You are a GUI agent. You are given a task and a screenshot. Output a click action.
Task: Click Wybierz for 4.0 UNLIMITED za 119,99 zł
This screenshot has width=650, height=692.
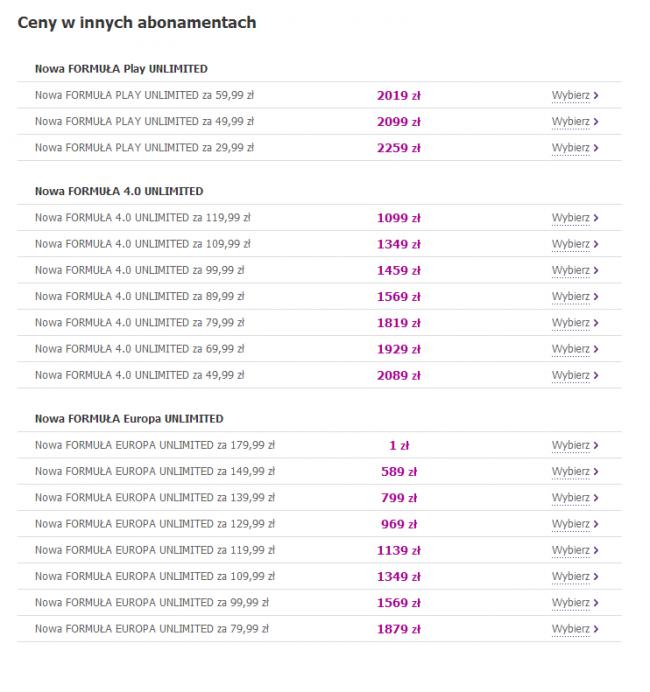575,218
